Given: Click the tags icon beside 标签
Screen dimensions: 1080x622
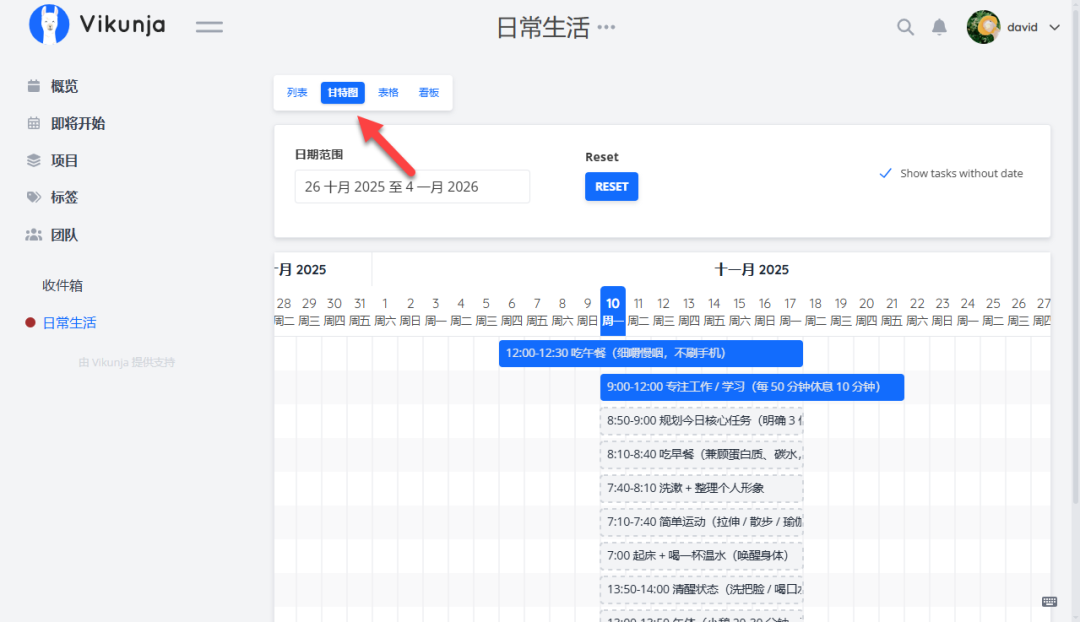Looking at the screenshot, I should pyautogui.click(x=34, y=197).
